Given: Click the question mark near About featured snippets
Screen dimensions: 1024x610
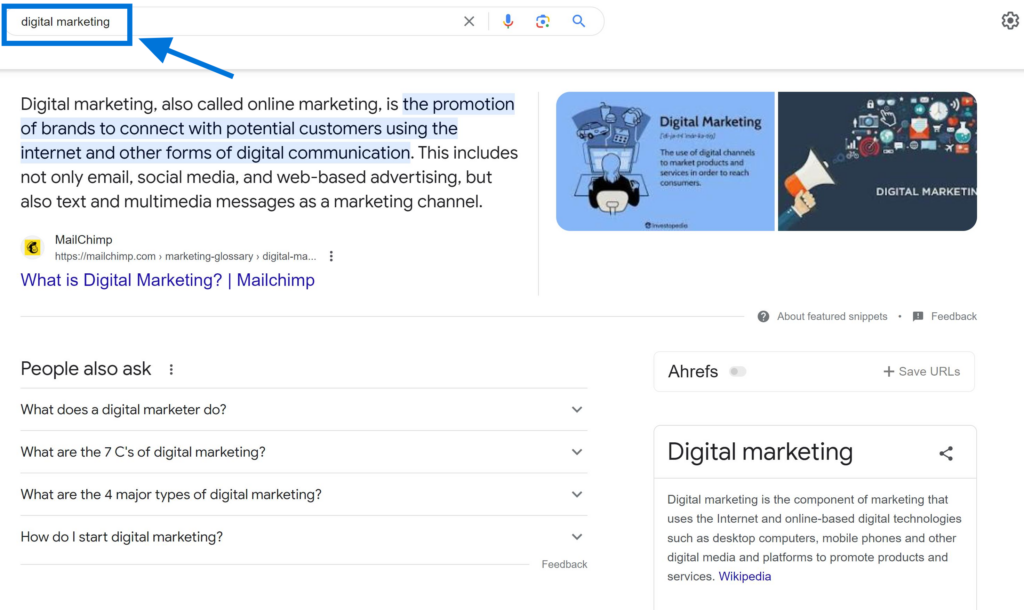Looking at the screenshot, I should pyautogui.click(x=763, y=316).
